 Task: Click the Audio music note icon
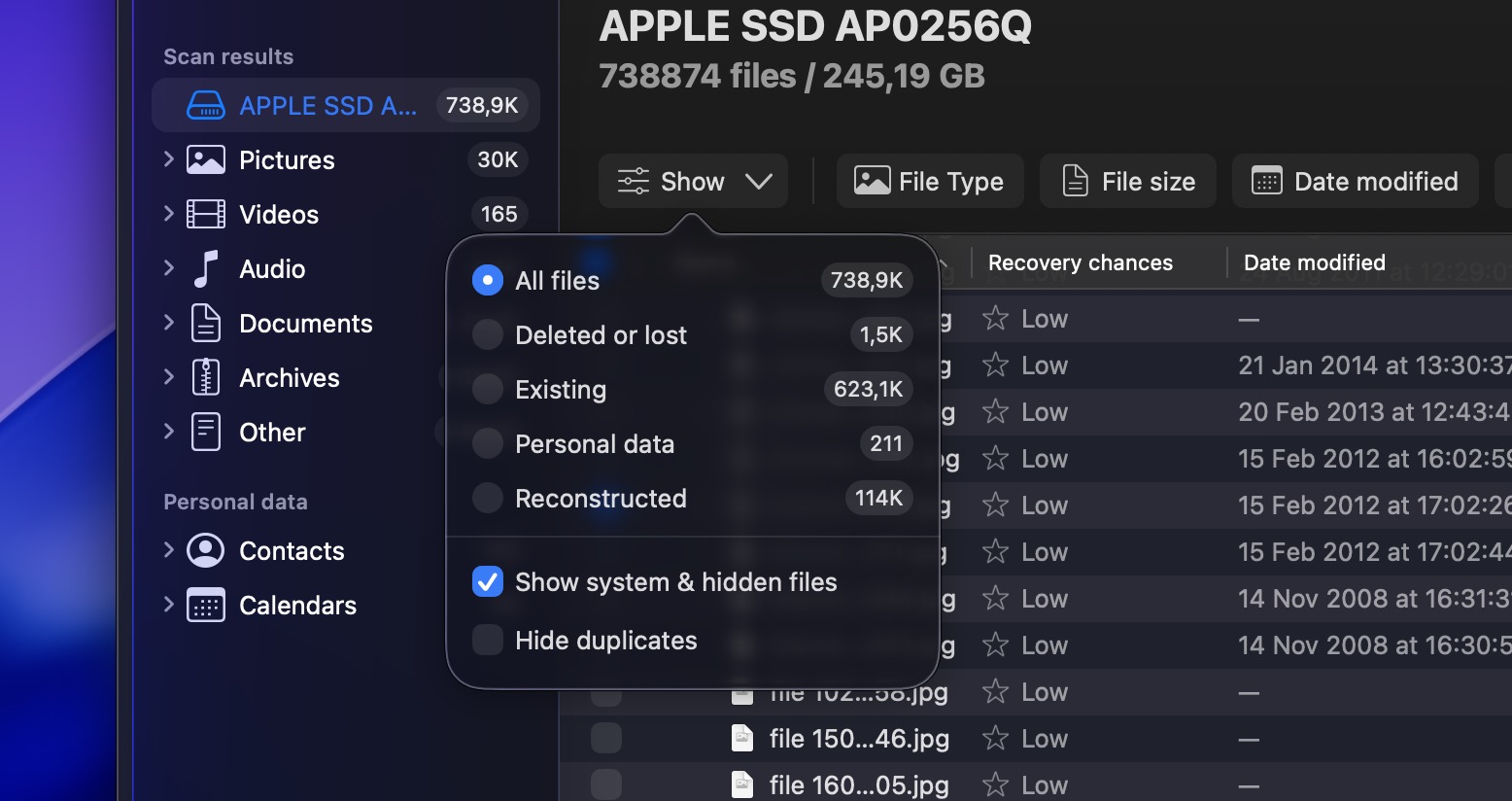coord(205,268)
